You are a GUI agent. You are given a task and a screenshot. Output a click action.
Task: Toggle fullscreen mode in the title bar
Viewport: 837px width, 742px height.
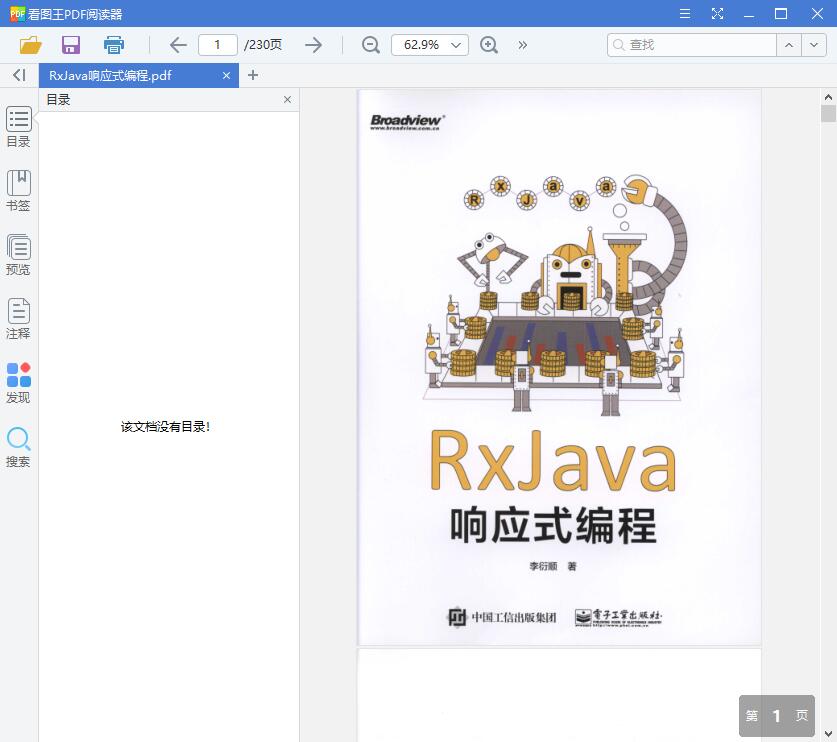pyautogui.click(x=717, y=13)
